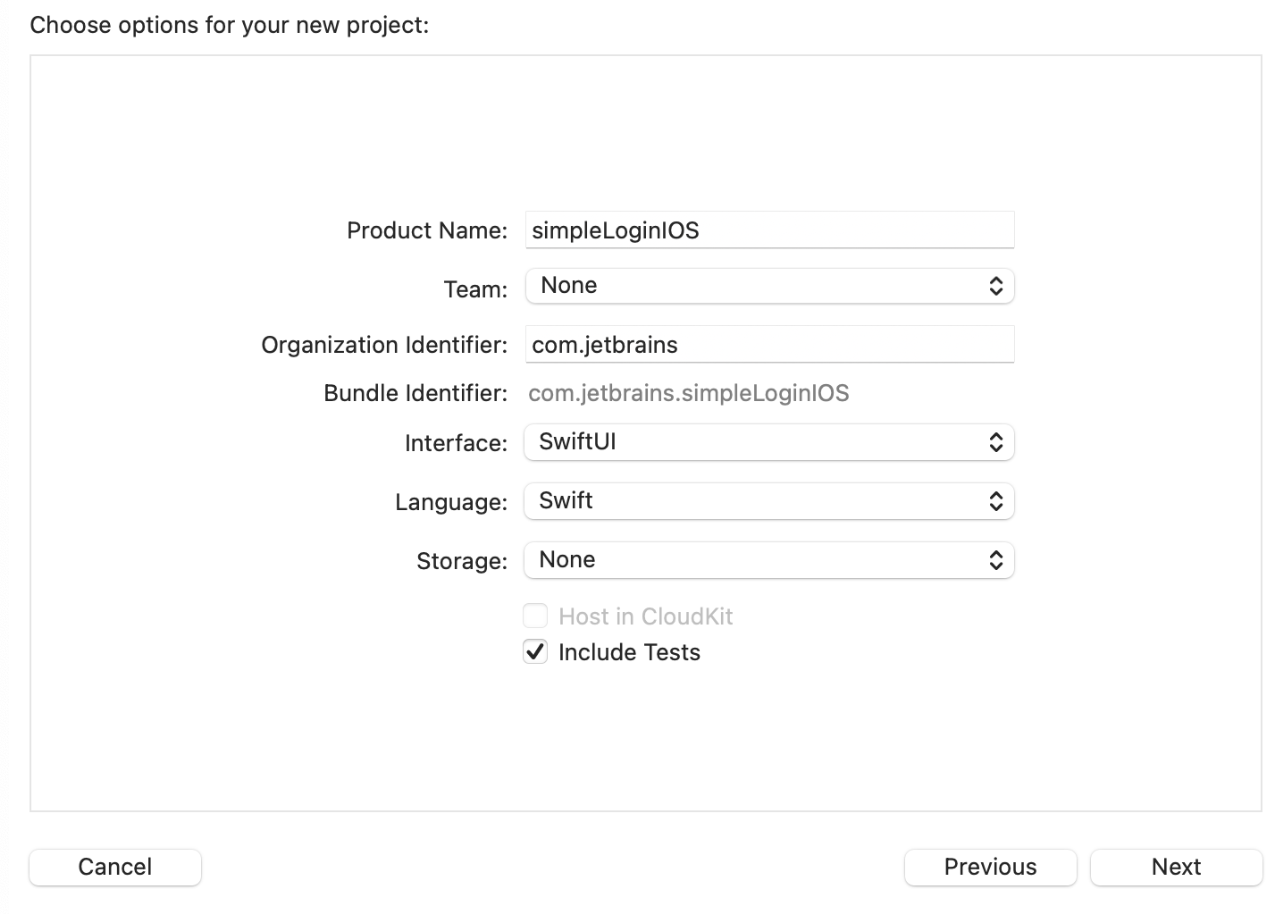Click the "Product Name:" label
Viewport: 1284px width, 914px height.
pyautogui.click(x=427, y=230)
